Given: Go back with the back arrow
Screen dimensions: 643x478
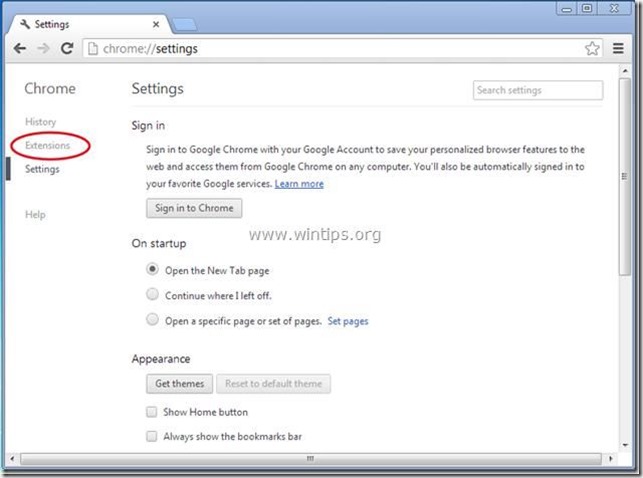Looking at the screenshot, I should pyautogui.click(x=20, y=48).
